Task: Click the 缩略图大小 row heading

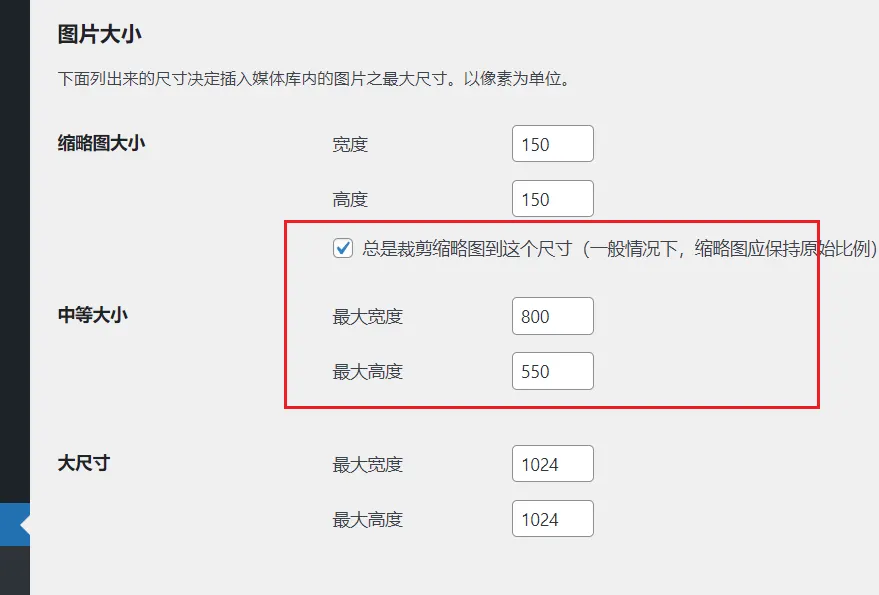Action: [101, 143]
